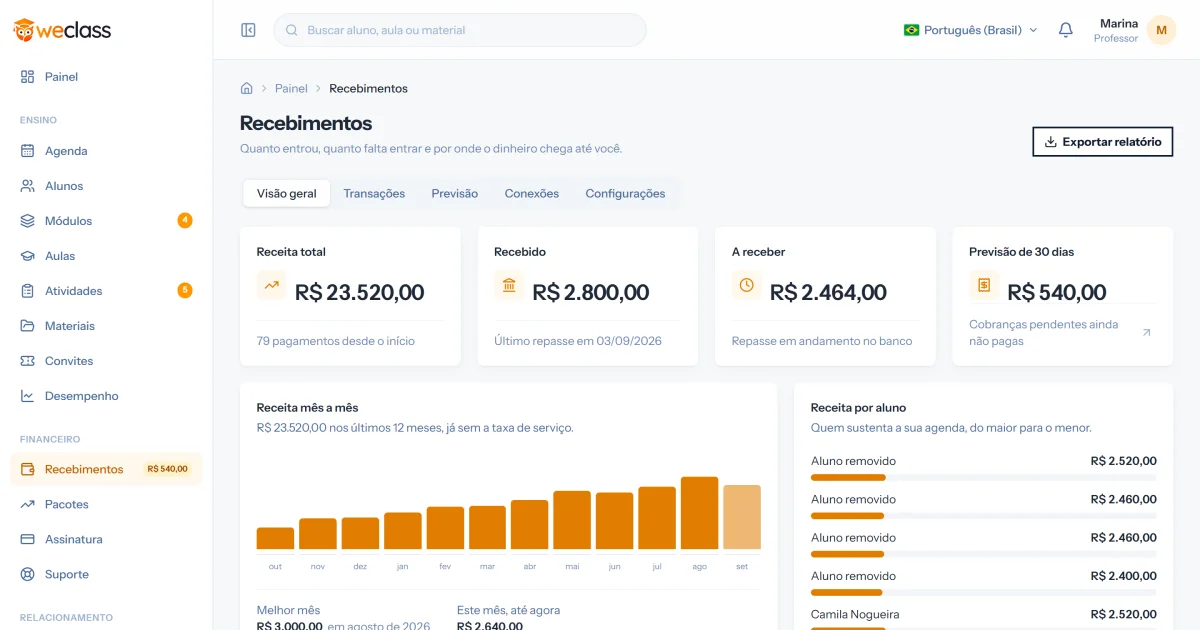Image resolution: width=1200 pixels, height=630 pixels.
Task: Click the set bar in the revenue chart
Action: pyautogui.click(x=742, y=517)
